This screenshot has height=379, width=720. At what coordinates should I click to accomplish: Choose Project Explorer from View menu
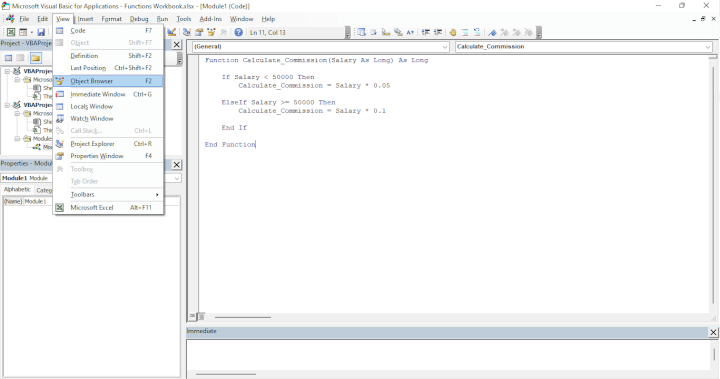click(108, 144)
